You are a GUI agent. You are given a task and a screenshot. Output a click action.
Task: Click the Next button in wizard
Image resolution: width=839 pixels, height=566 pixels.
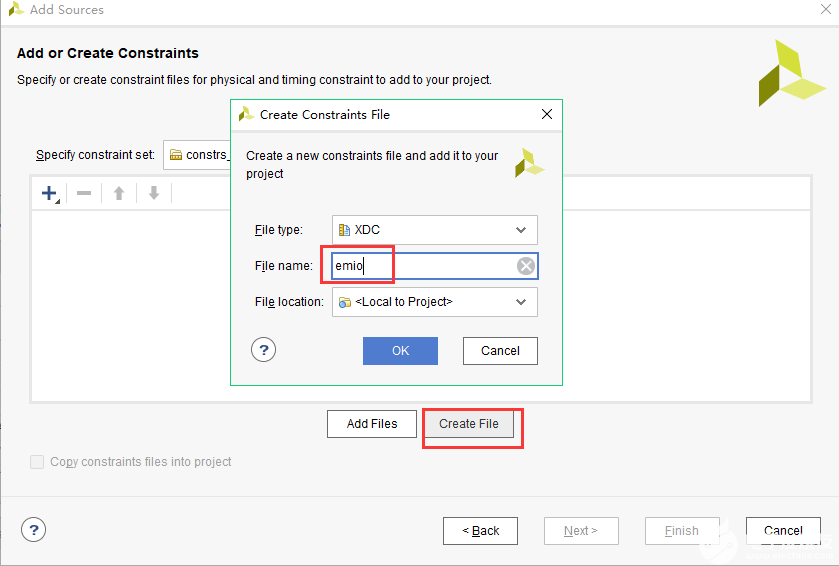point(581,531)
